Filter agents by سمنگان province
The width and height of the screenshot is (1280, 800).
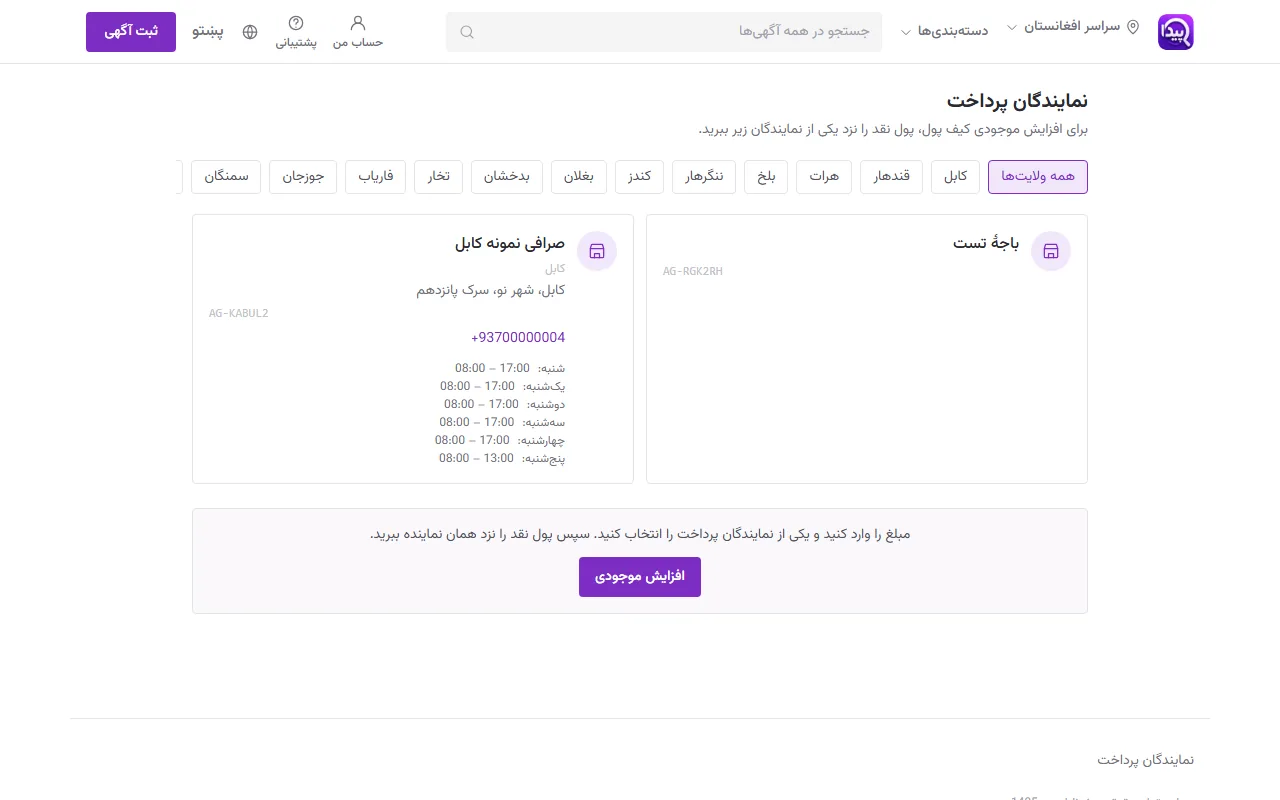(226, 177)
